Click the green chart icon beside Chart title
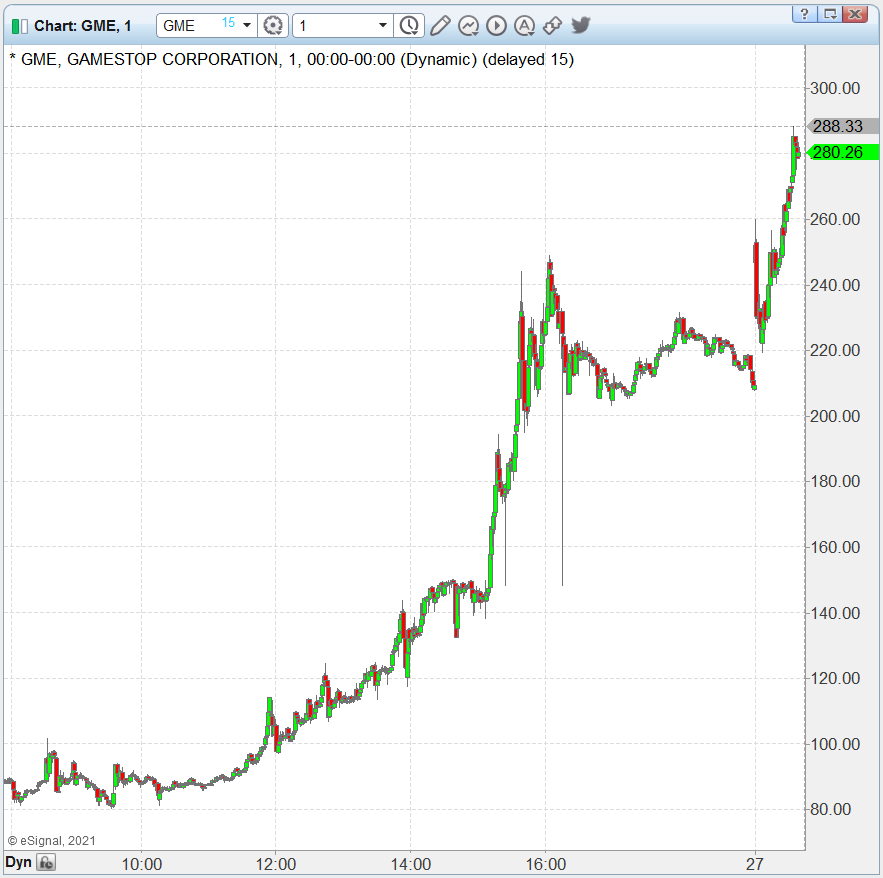The height and width of the screenshot is (878, 883). 19,26
